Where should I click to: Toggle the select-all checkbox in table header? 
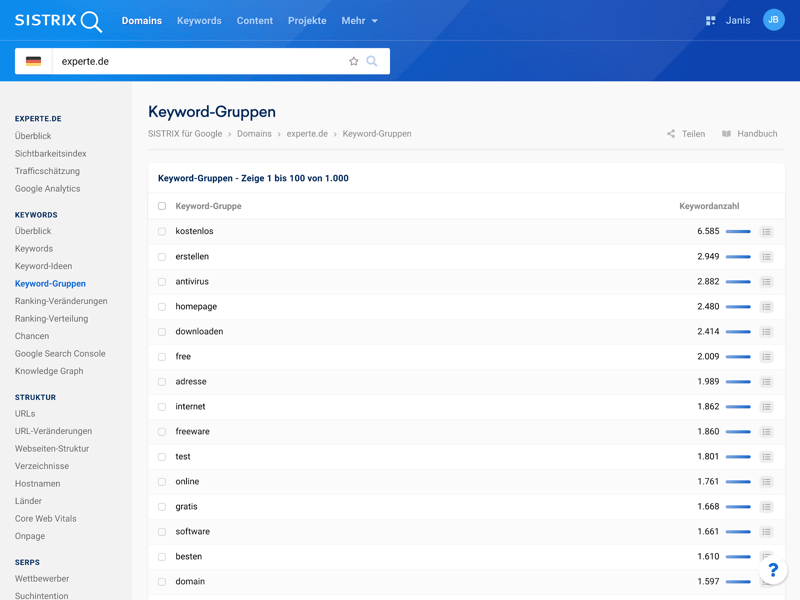click(x=162, y=206)
